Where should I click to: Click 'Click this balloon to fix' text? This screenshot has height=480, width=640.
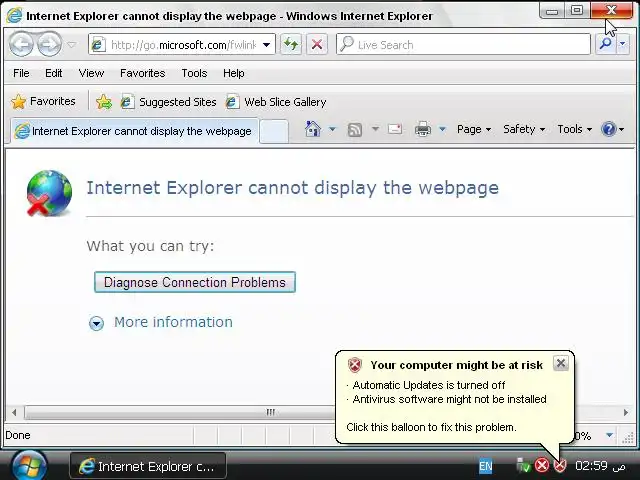pos(431,427)
